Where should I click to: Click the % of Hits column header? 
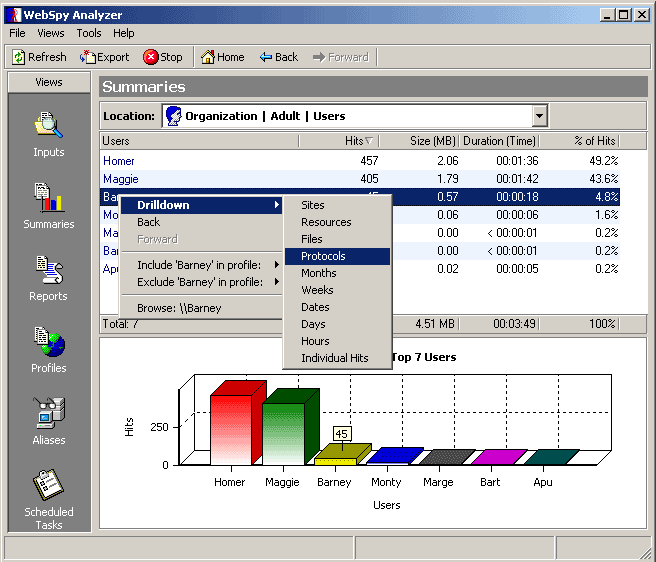pyautogui.click(x=579, y=141)
